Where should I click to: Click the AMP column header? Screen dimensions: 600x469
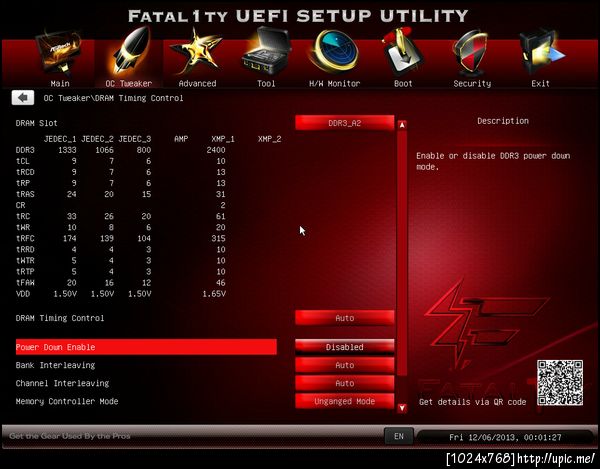coord(181,139)
